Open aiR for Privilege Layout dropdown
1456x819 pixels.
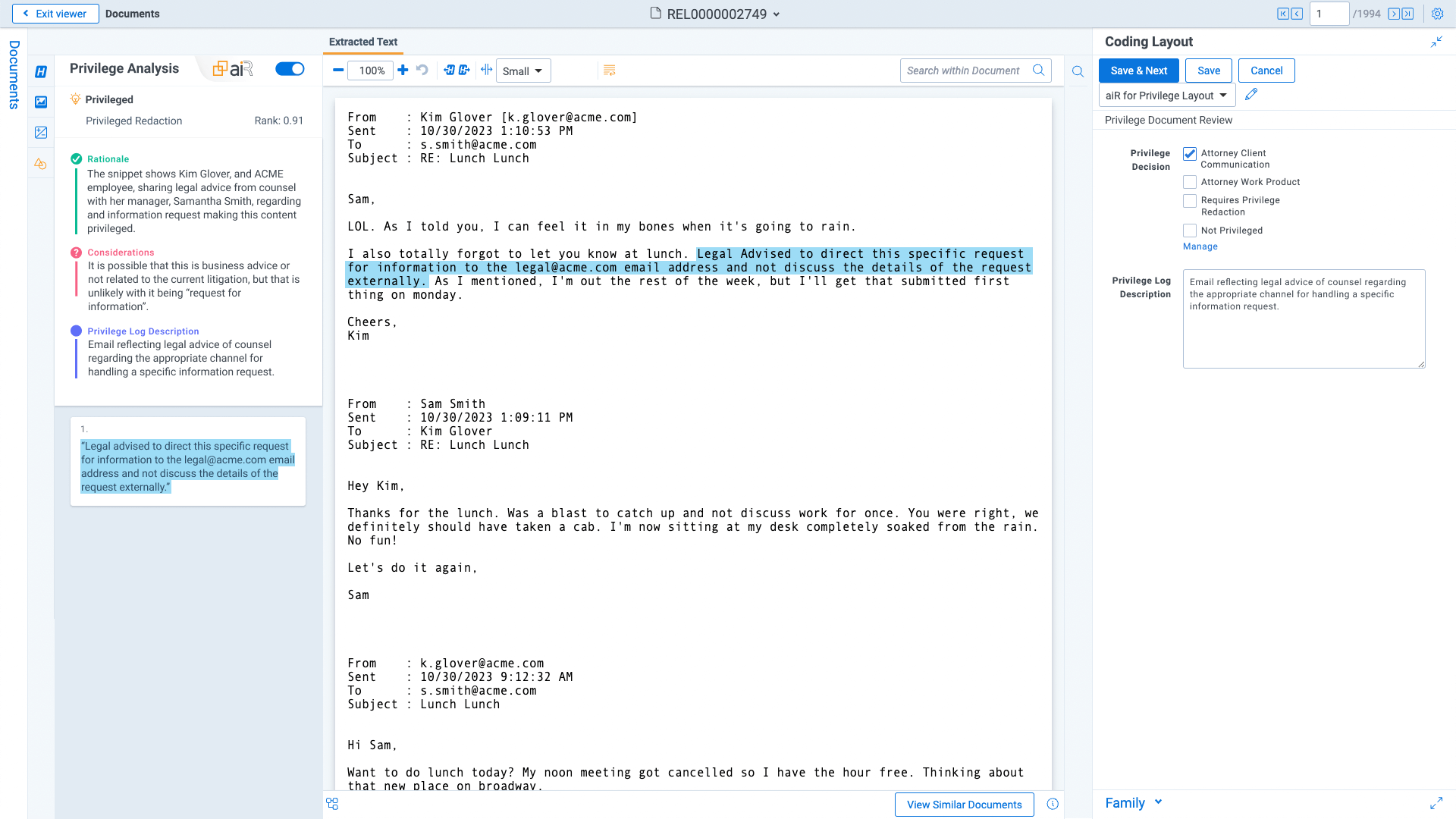(1166, 96)
